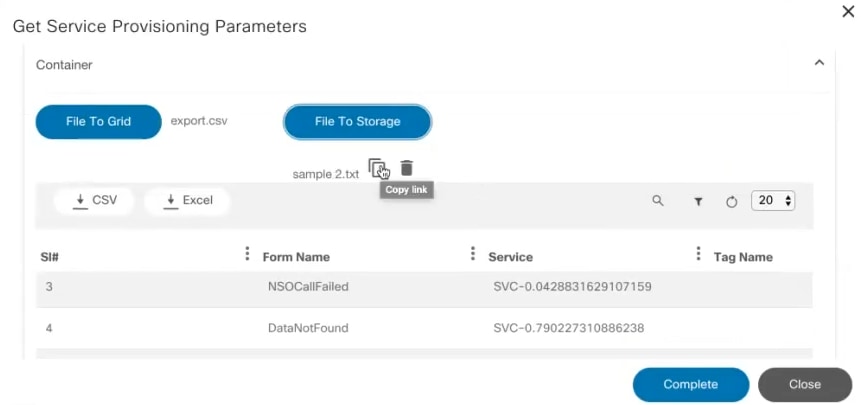862x405 pixels.
Task: Open the Sl# column options menu
Action: [247, 255]
